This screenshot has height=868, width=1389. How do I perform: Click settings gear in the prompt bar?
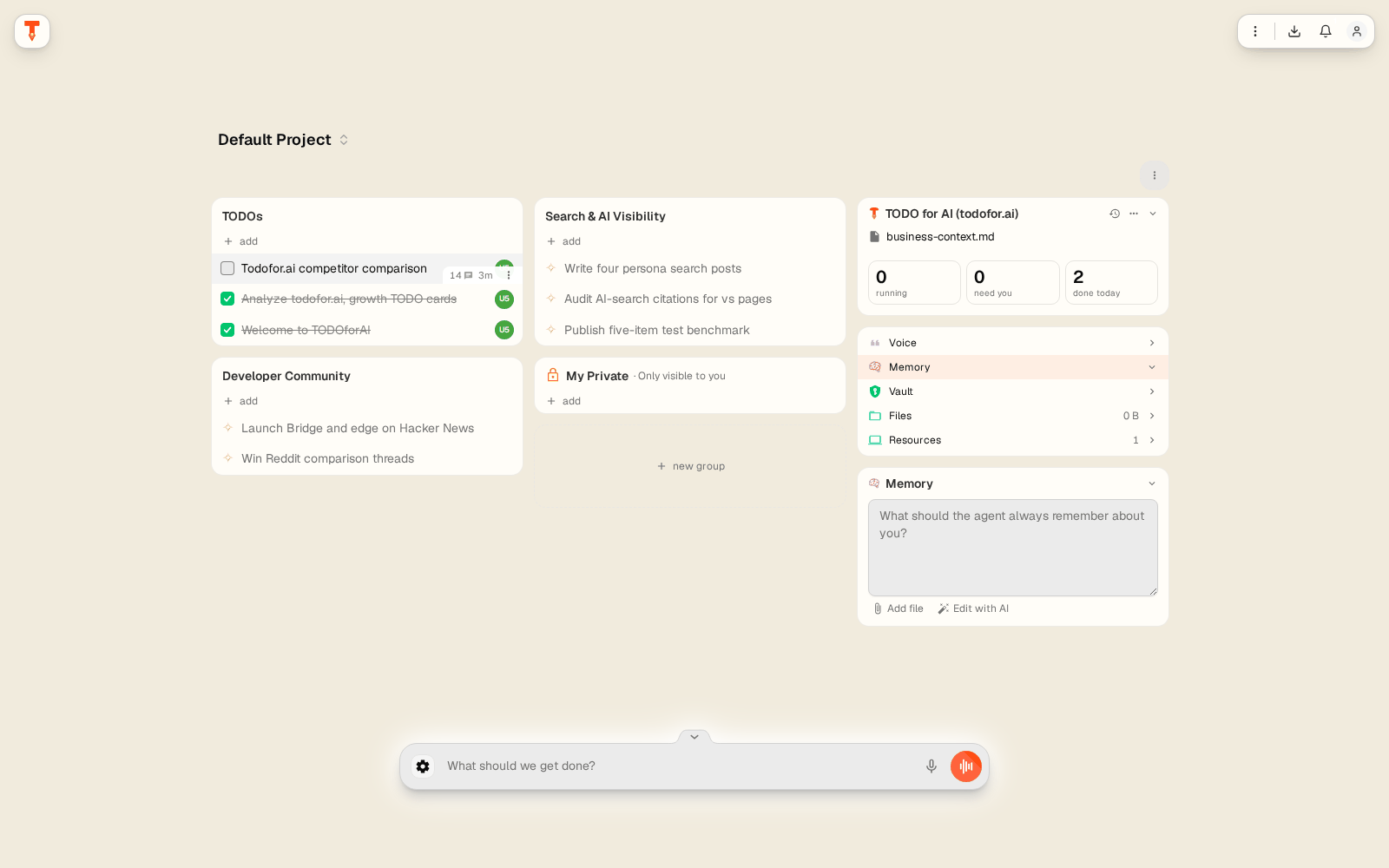click(423, 766)
